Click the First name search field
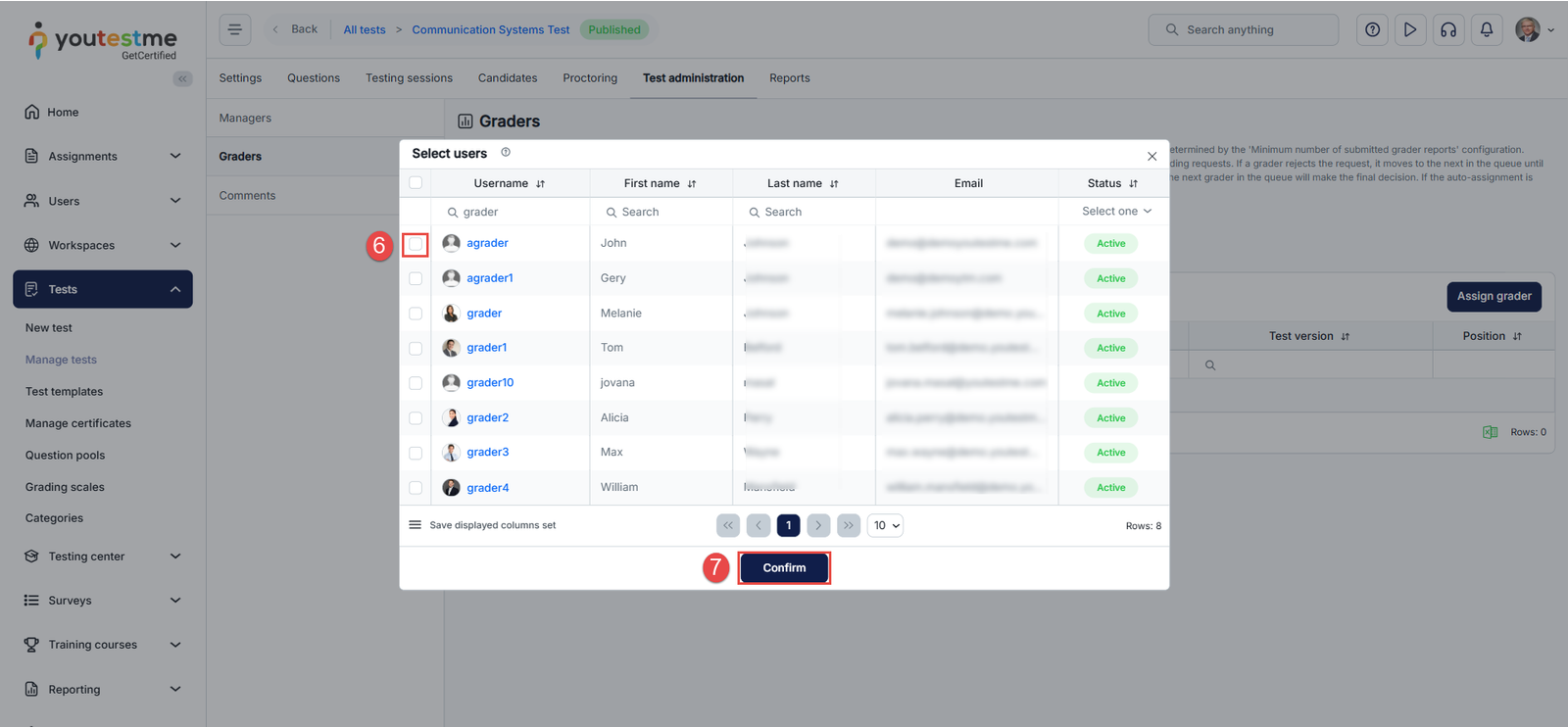Screen dimensions: 1568x727 coord(661,213)
